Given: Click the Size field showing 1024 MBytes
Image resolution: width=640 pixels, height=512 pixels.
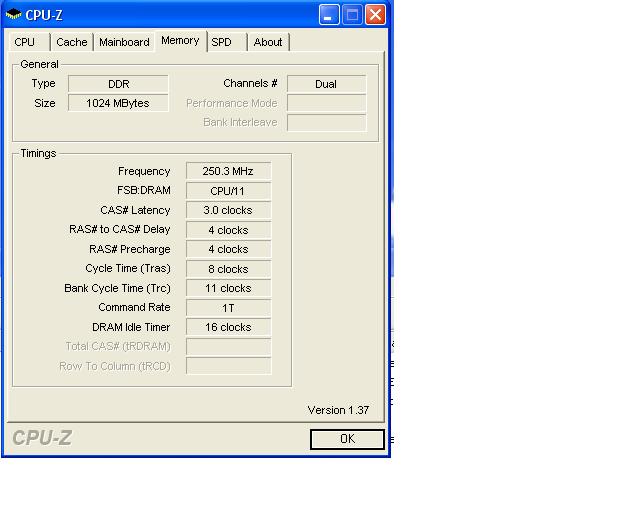Looking at the screenshot, I should [118, 103].
